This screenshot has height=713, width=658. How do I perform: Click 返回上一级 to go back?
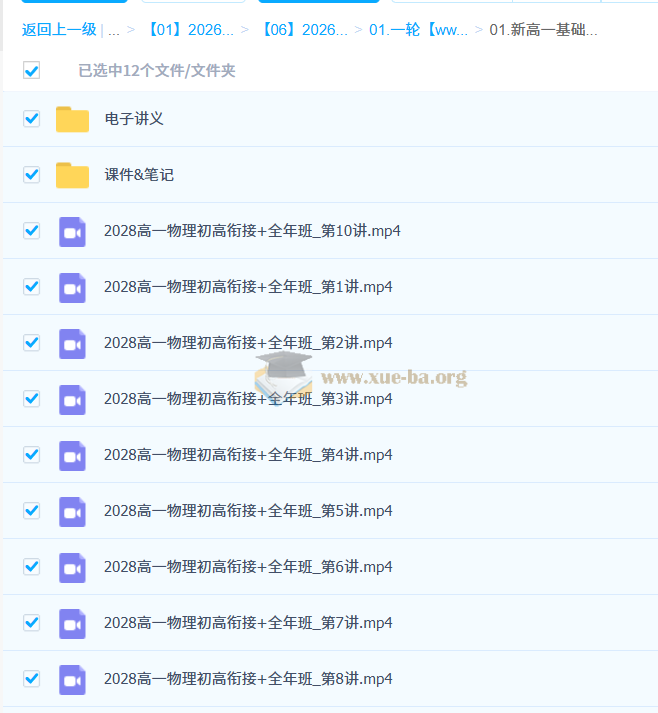59,30
